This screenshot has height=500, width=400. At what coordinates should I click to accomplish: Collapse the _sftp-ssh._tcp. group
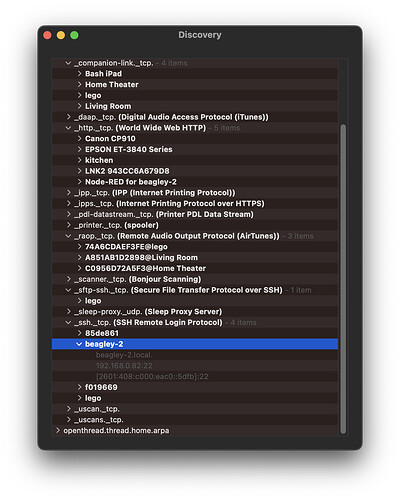pyautogui.click(x=68, y=290)
